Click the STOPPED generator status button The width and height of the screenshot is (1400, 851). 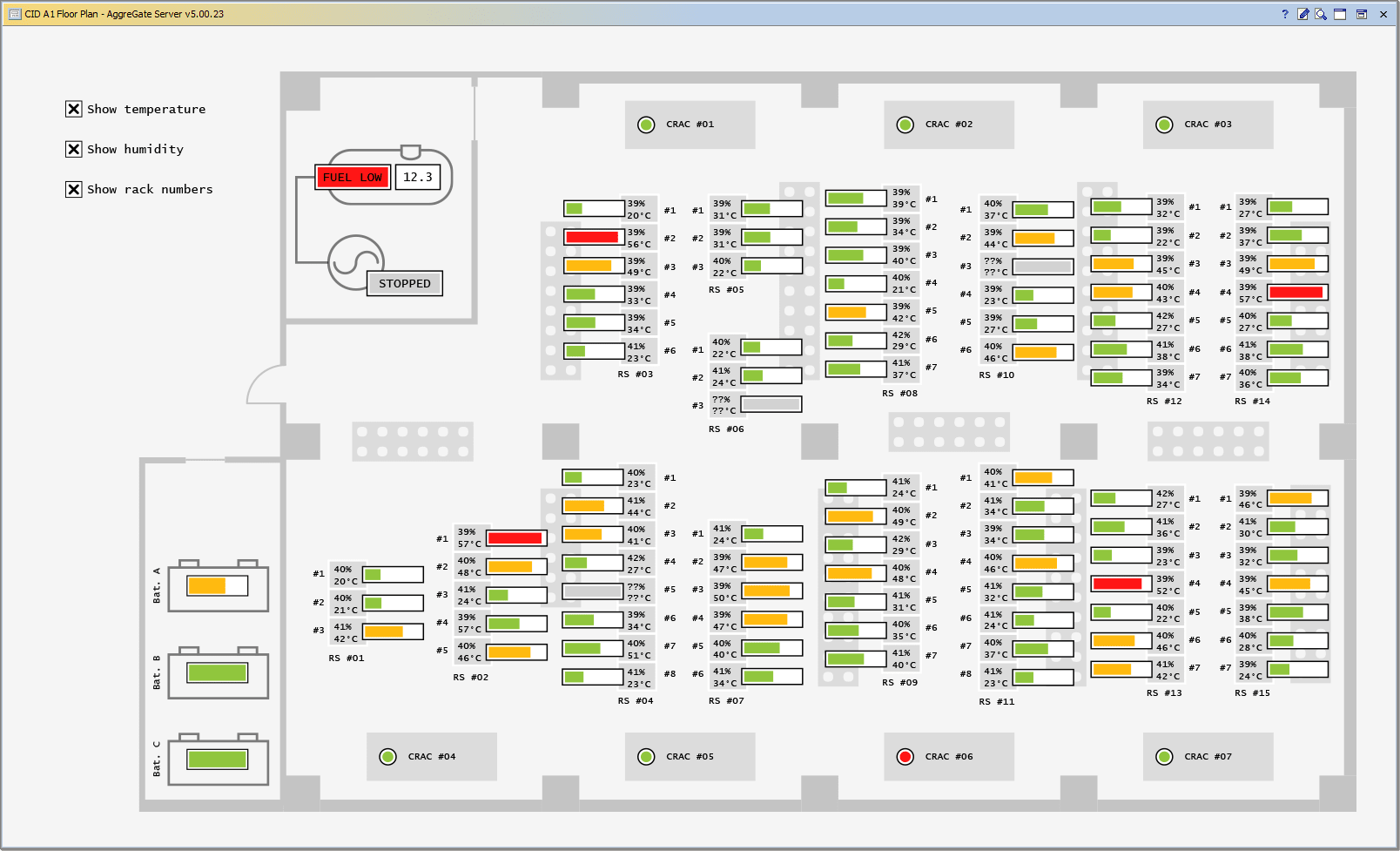(405, 284)
